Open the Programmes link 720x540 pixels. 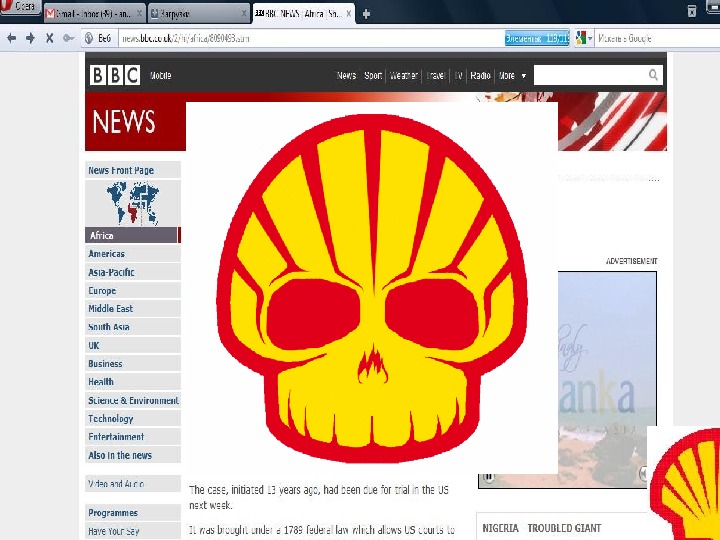click(133, 512)
